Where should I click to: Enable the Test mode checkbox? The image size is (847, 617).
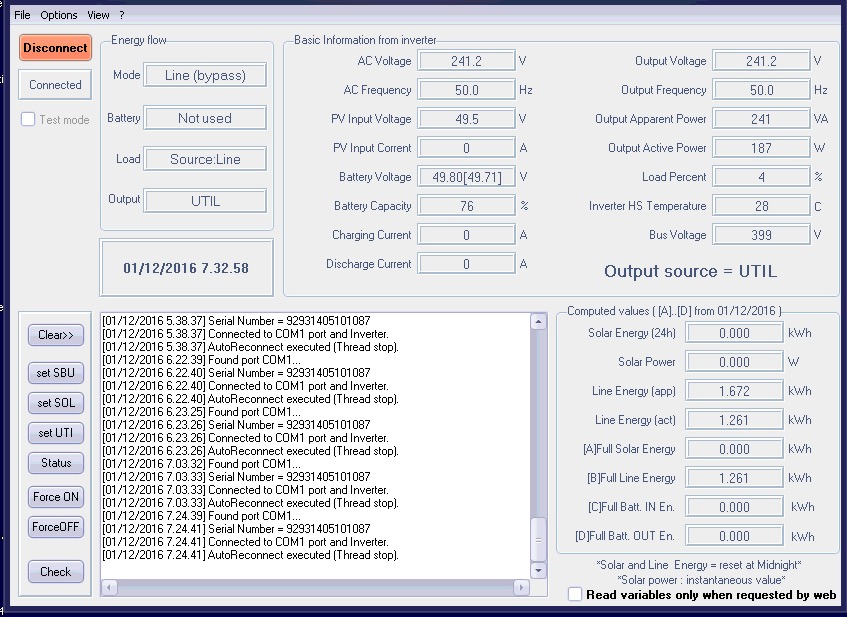click(x=28, y=119)
